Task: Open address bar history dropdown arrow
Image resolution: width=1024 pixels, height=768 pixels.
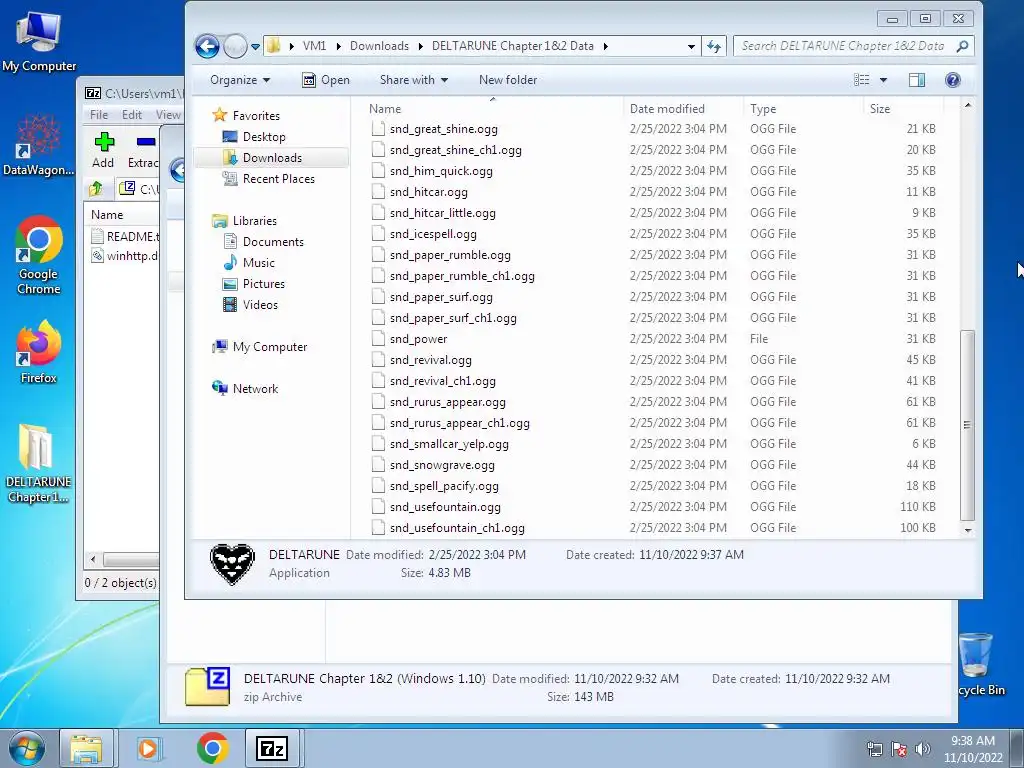Action: coord(691,46)
